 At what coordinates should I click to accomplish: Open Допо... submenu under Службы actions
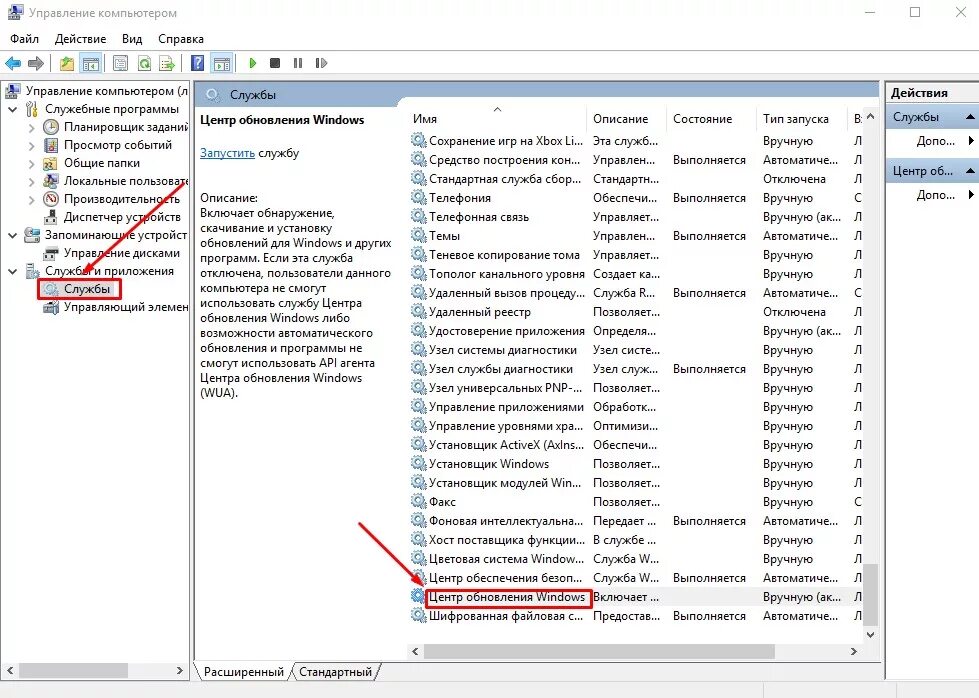972,141
